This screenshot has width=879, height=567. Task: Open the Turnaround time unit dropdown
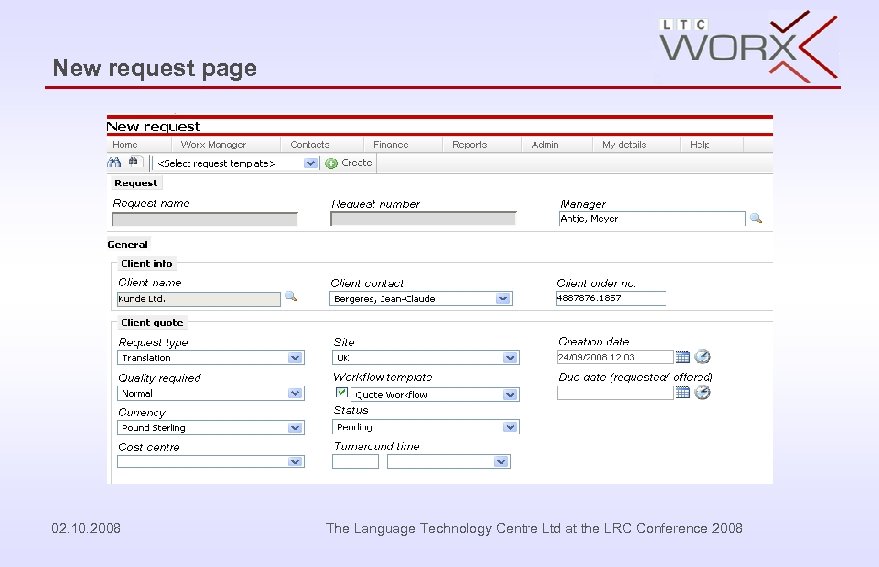501,462
